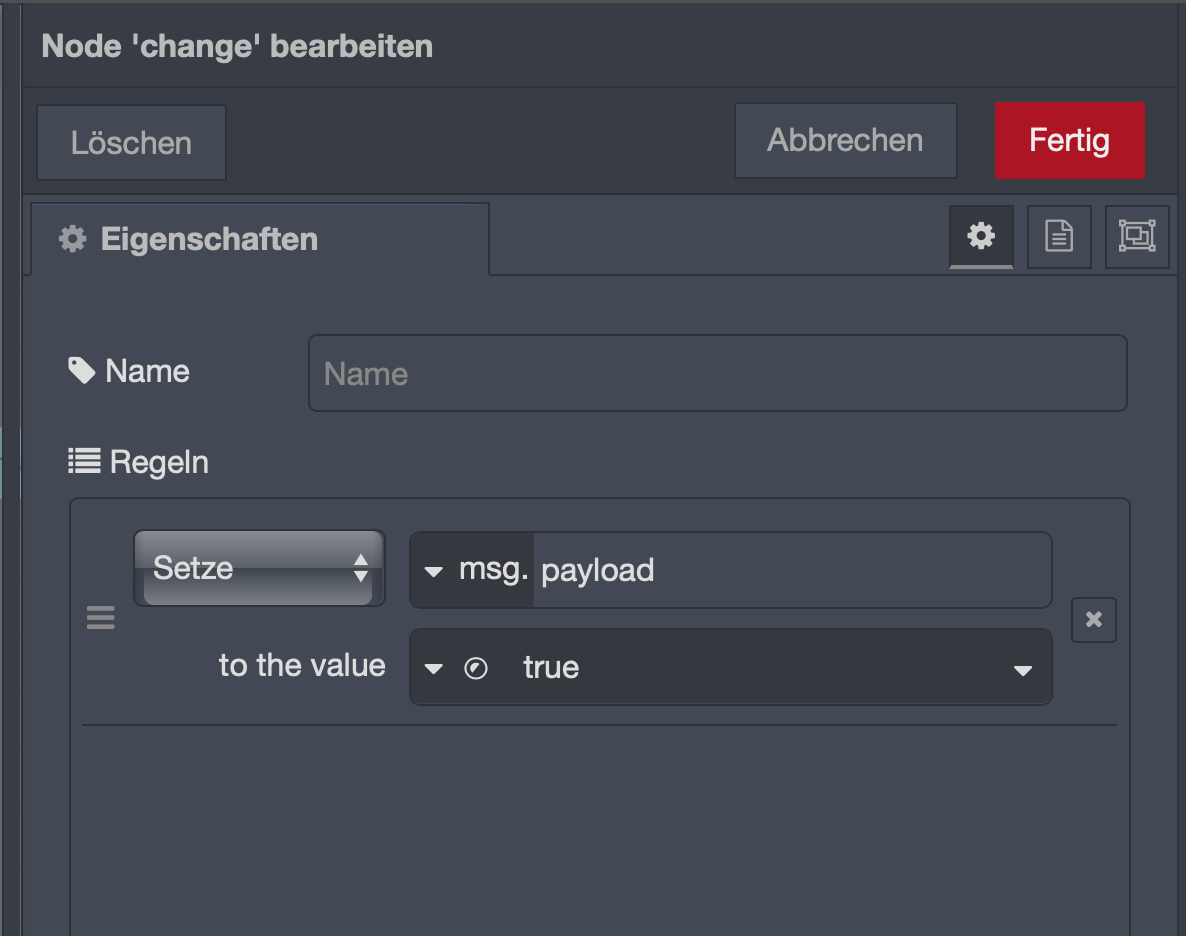
Task: Expand value type selector before true
Action: tap(433, 668)
